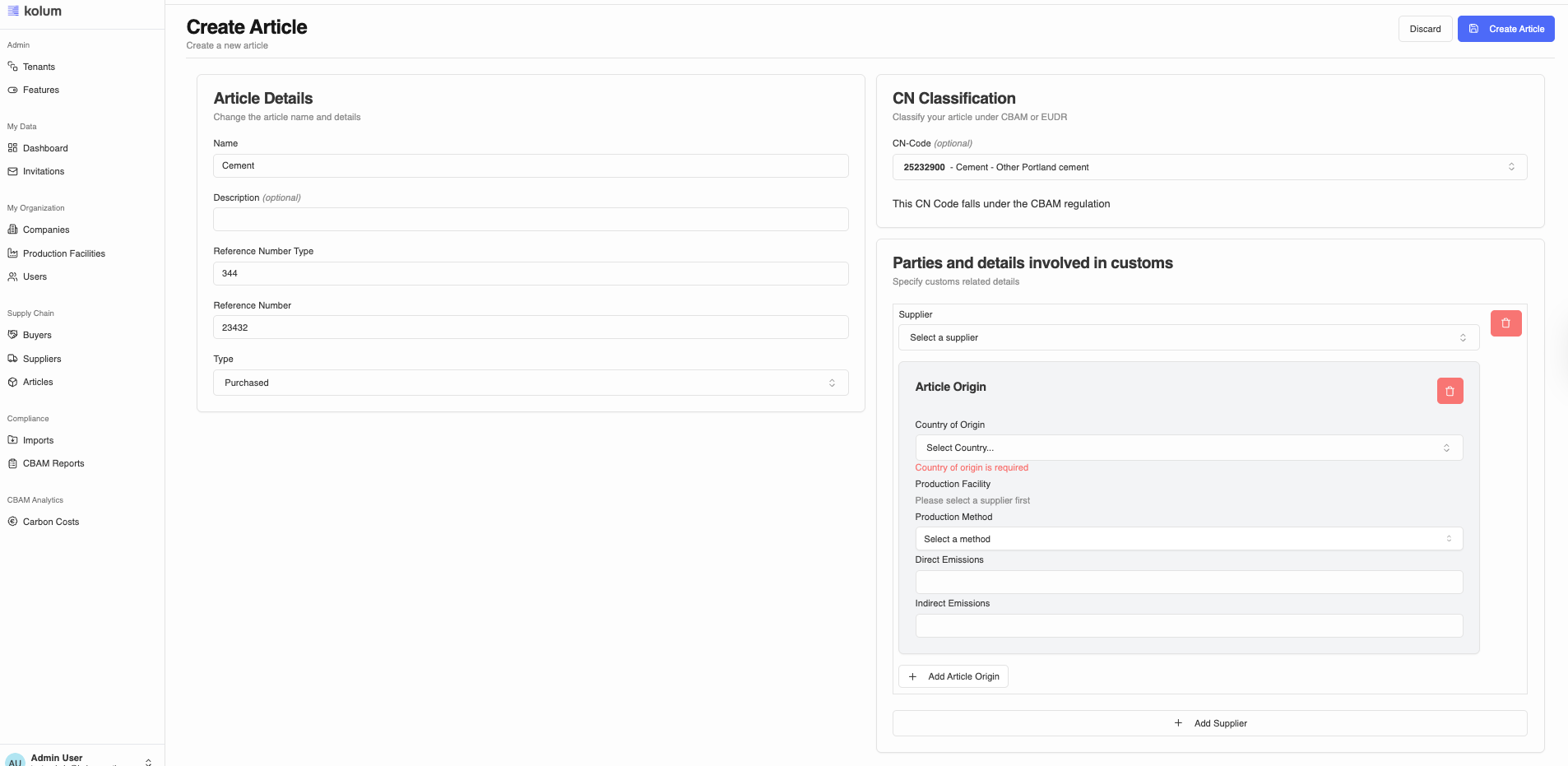Click the Discard button
Viewport: 1568px width, 766px height.
pyautogui.click(x=1425, y=29)
